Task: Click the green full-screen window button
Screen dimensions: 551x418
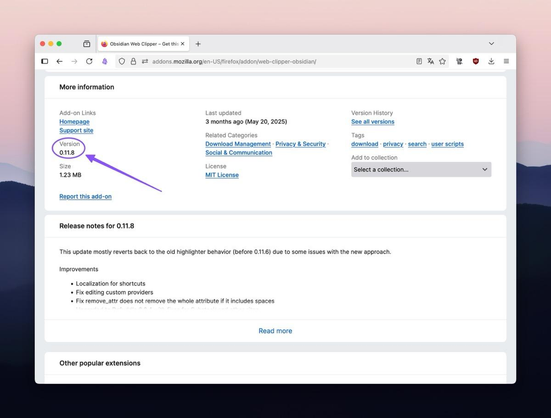Action: pyautogui.click(x=59, y=44)
